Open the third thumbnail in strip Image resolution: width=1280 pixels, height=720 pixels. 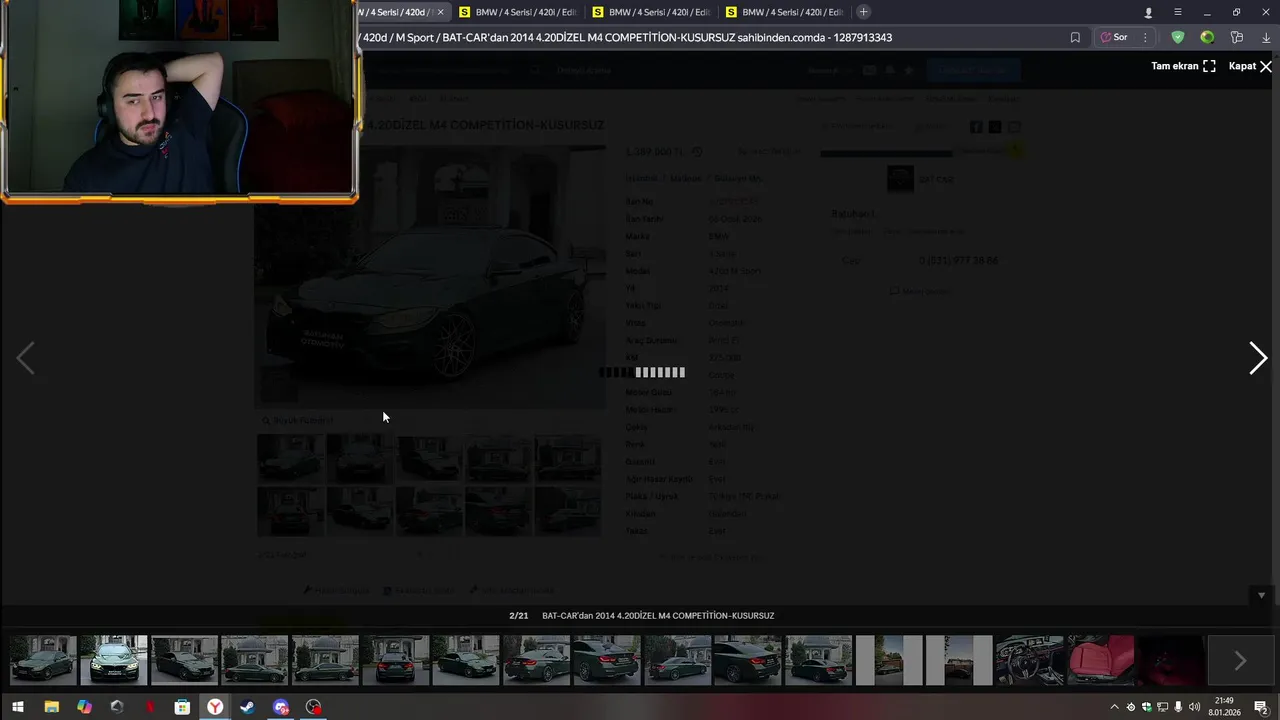pos(184,661)
